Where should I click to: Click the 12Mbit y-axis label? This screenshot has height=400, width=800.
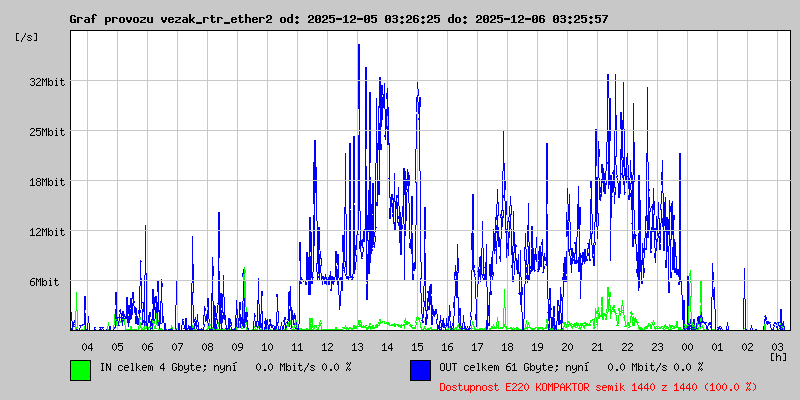tap(47, 232)
